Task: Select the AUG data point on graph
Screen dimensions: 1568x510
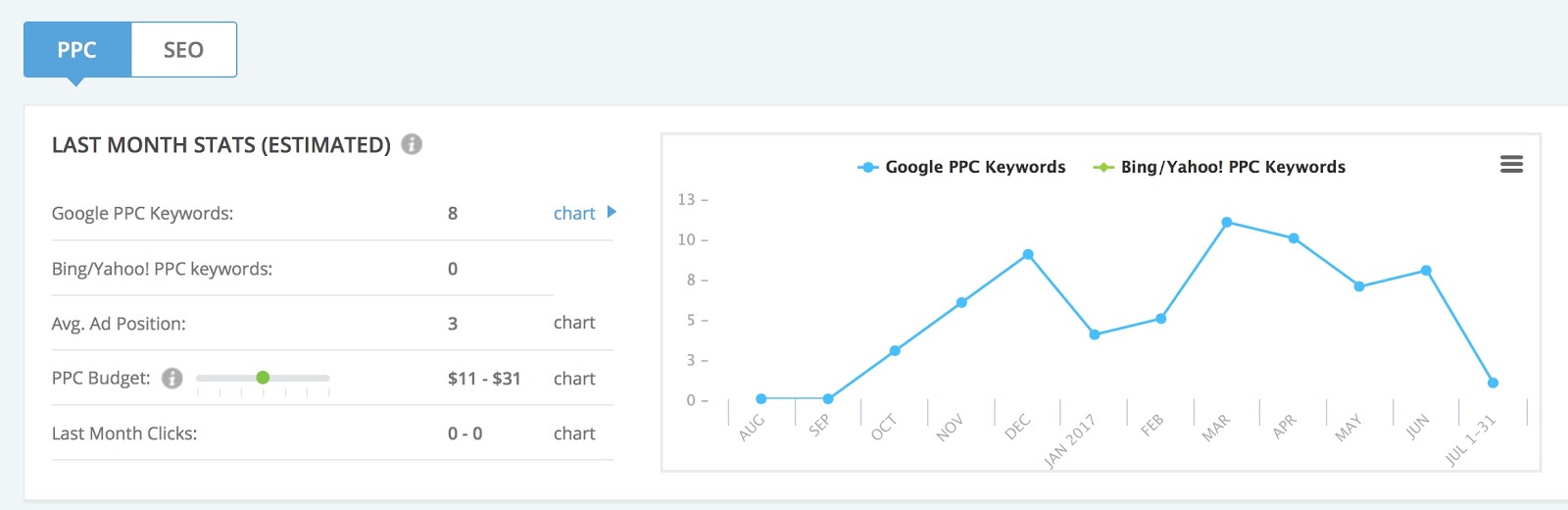Action: (761, 399)
